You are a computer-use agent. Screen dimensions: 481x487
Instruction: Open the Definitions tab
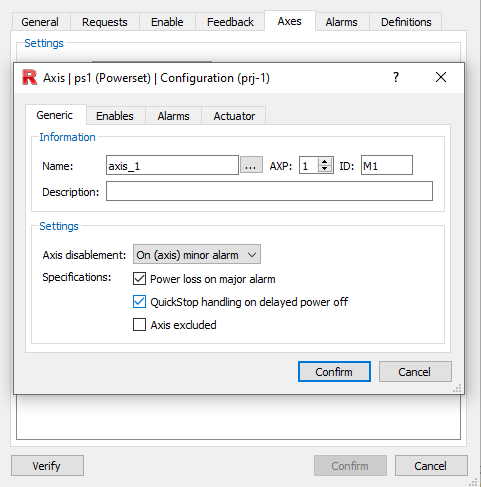[x=406, y=22]
